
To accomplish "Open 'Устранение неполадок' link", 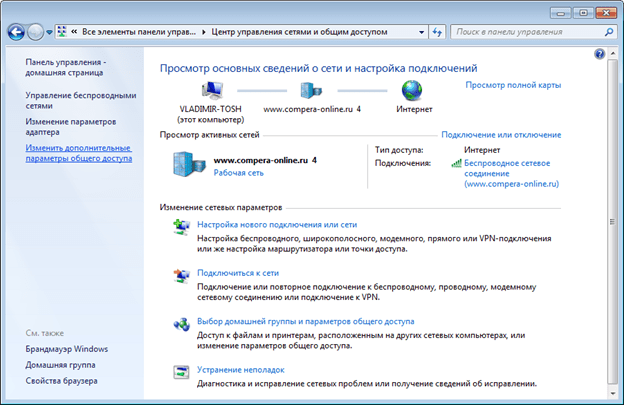I will click(241, 370).
